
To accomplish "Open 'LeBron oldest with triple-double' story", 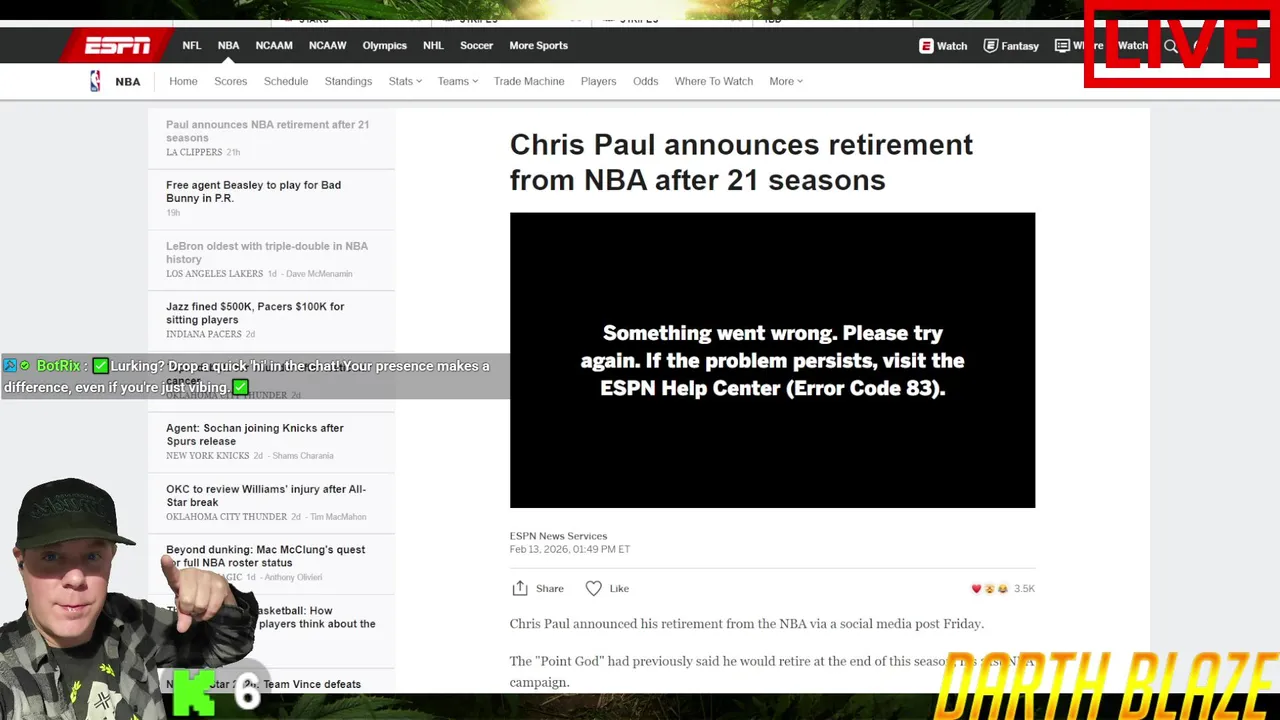I will pos(267,252).
